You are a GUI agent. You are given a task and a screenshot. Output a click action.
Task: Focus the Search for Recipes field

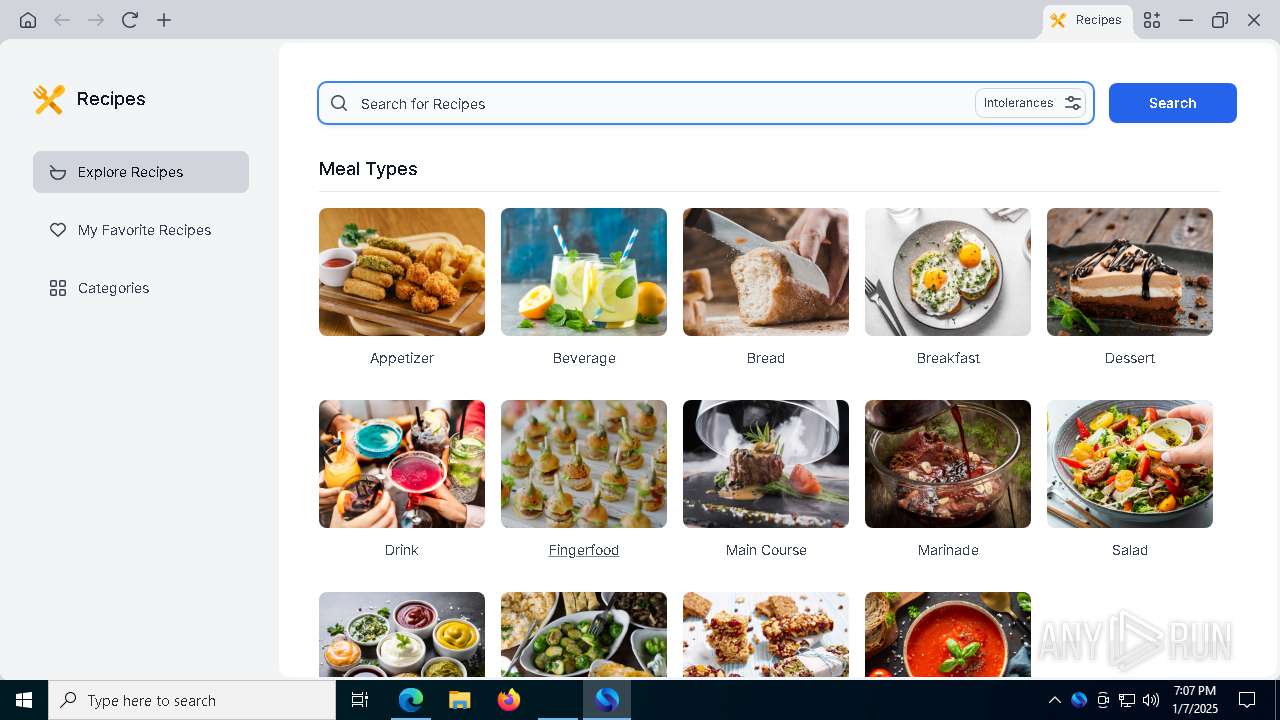coord(660,103)
